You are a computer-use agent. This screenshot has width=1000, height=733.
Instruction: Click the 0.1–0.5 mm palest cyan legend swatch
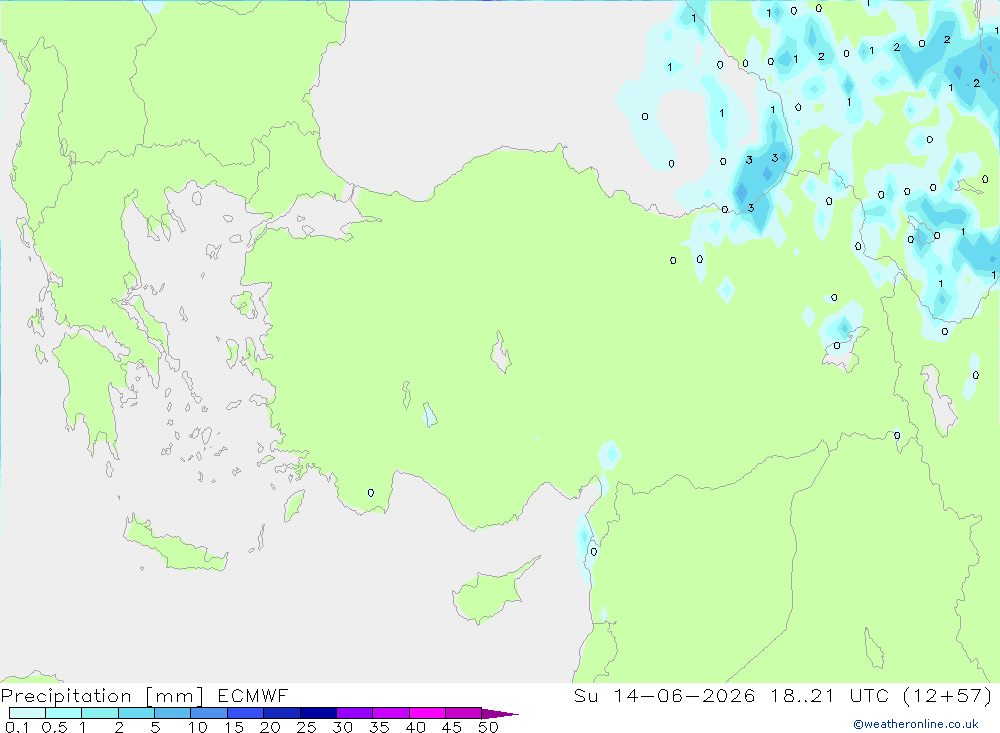pyautogui.click(x=27, y=713)
